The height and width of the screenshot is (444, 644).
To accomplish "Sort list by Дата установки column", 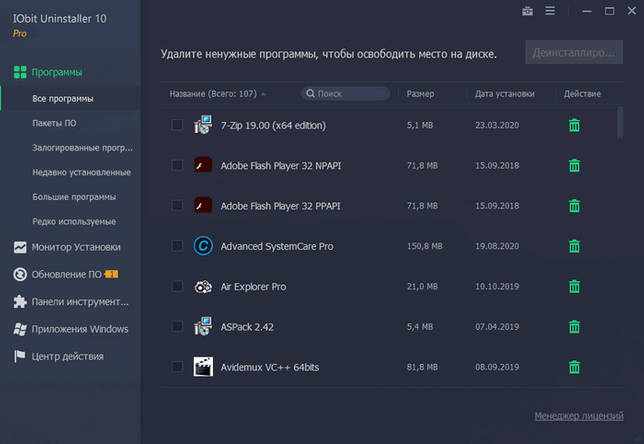I will pyautogui.click(x=505, y=94).
